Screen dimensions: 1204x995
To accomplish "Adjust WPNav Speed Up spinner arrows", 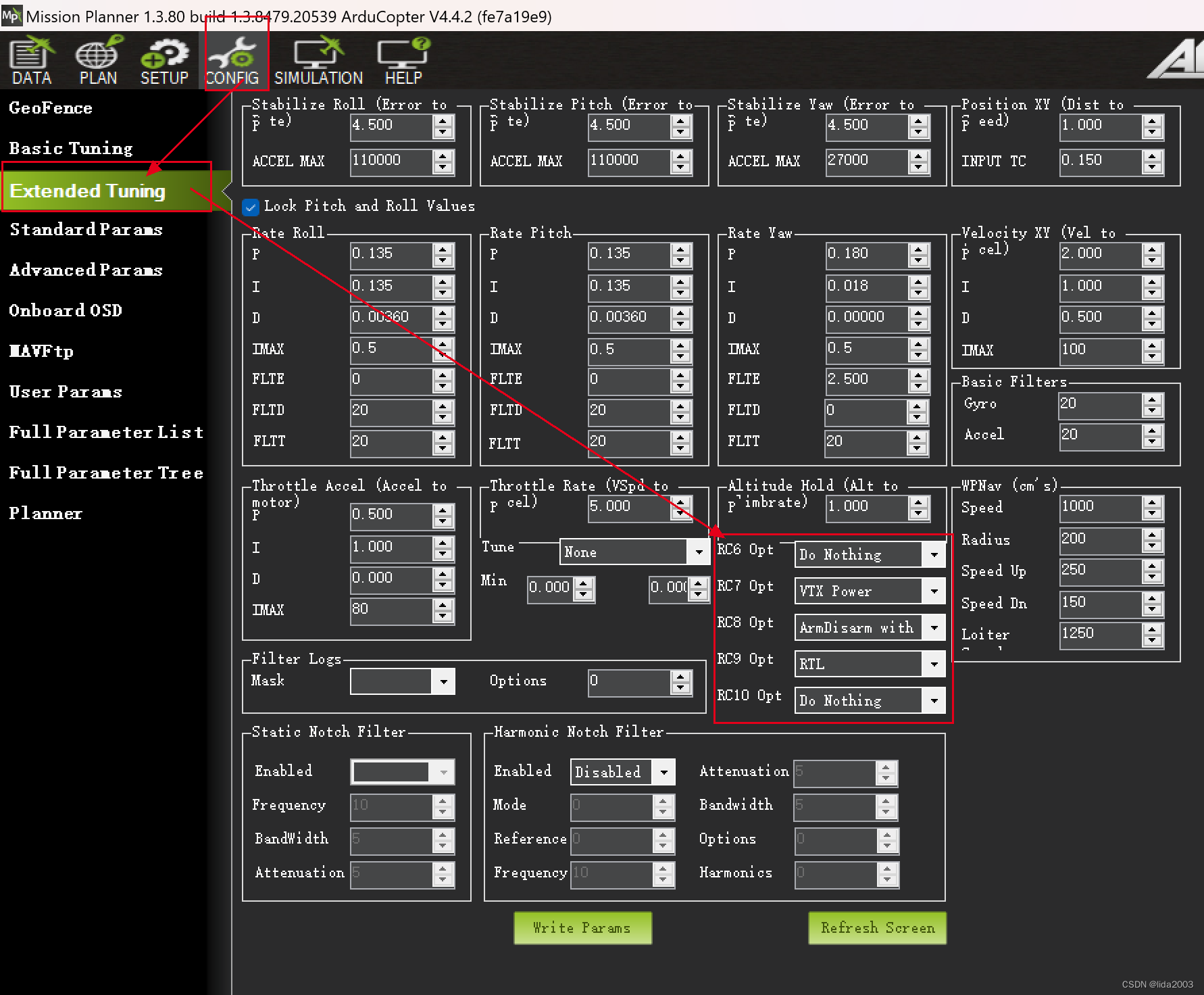I will (x=1153, y=573).
